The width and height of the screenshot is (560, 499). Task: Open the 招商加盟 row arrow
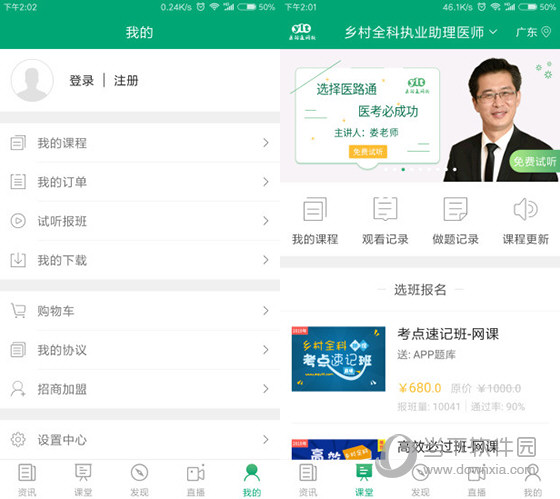click(266, 389)
